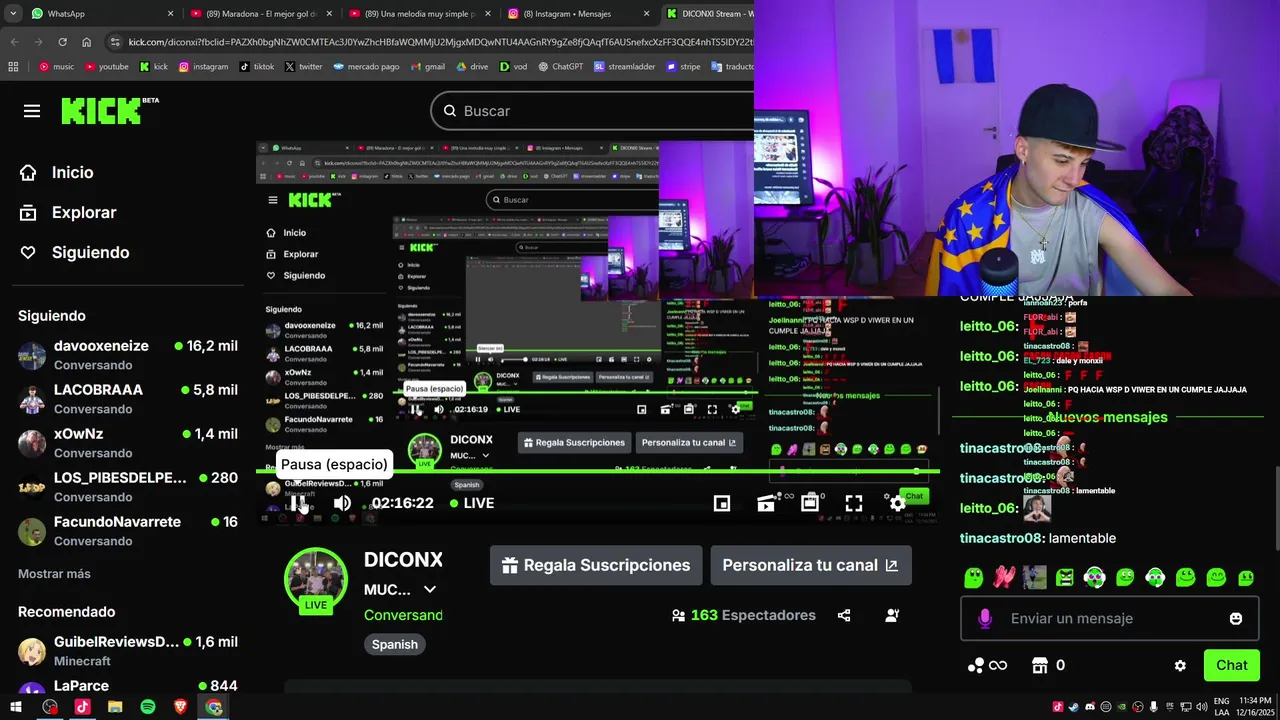Toggle mini player mode icon
Image resolution: width=1280 pixels, height=720 pixels.
(722, 503)
